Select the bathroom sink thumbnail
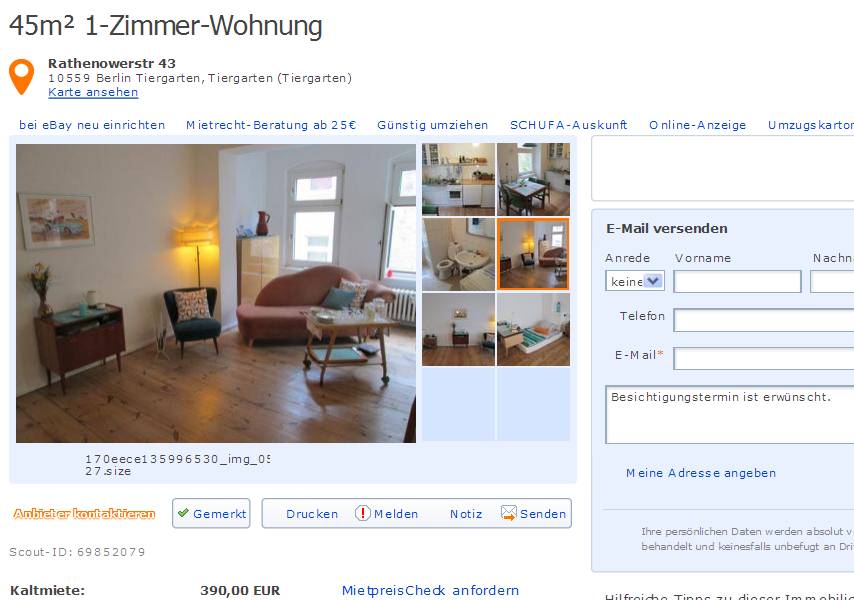 [459, 254]
